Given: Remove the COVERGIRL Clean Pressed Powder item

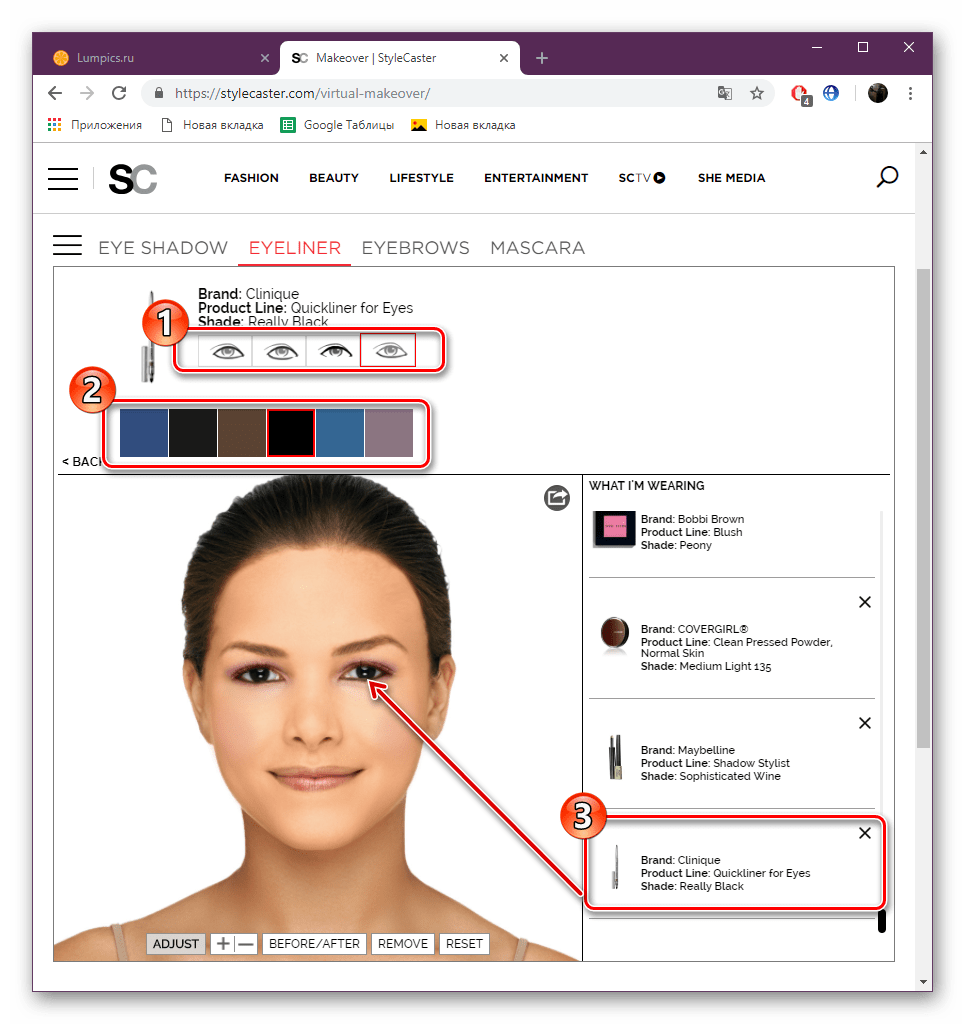Looking at the screenshot, I should point(864,602).
